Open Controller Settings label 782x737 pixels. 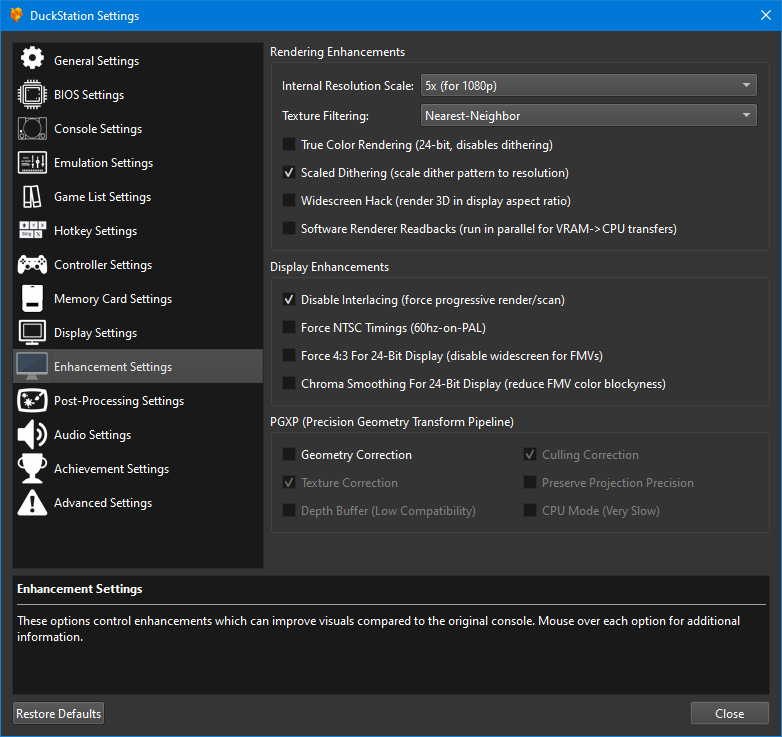[103, 265]
